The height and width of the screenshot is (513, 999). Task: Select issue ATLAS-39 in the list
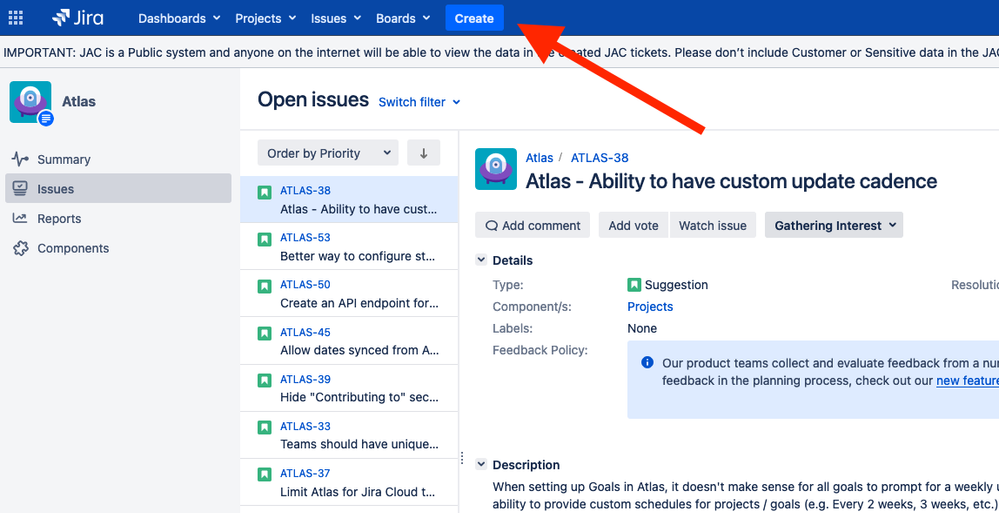click(349, 388)
